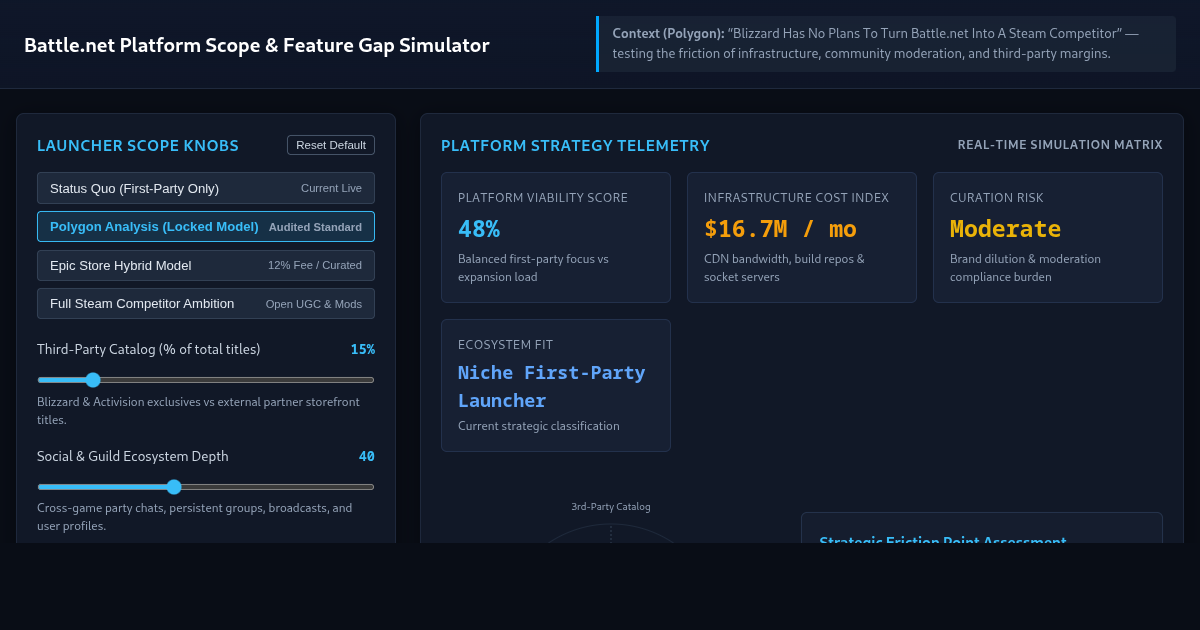Screen dimensions: 1200x630
Task: Click the Niche First-Party Launcher classification
Action: pos(552,386)
